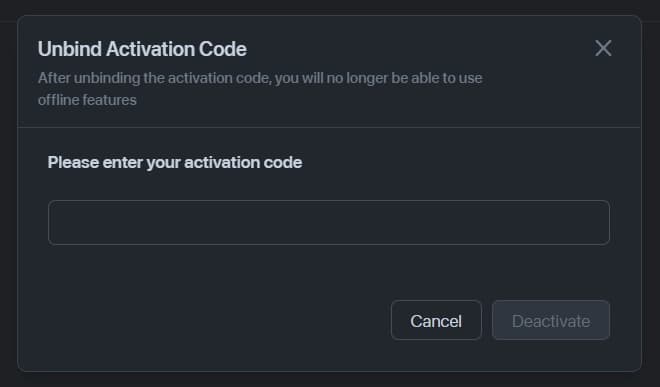660x387 pixels.
Task: Click the X icon in dialog header
Action: point(603,48)
